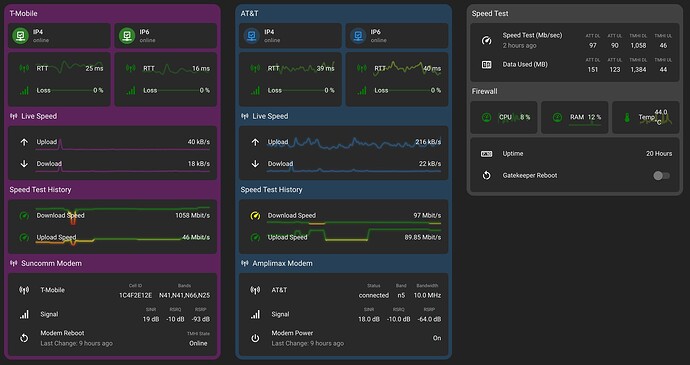Click the AT&T Status value connected

click(x=374, y=295)
